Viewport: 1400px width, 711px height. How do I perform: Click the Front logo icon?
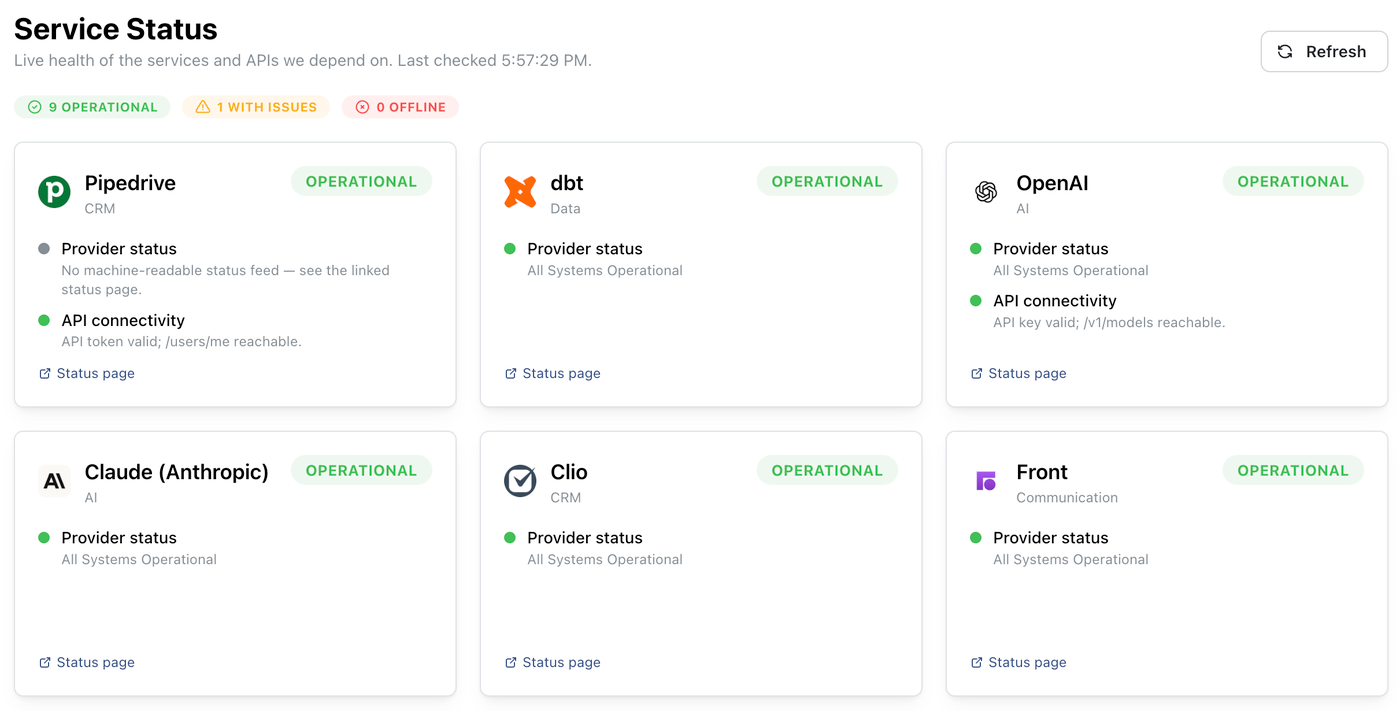pyautogui.click(x=986, y=481)
